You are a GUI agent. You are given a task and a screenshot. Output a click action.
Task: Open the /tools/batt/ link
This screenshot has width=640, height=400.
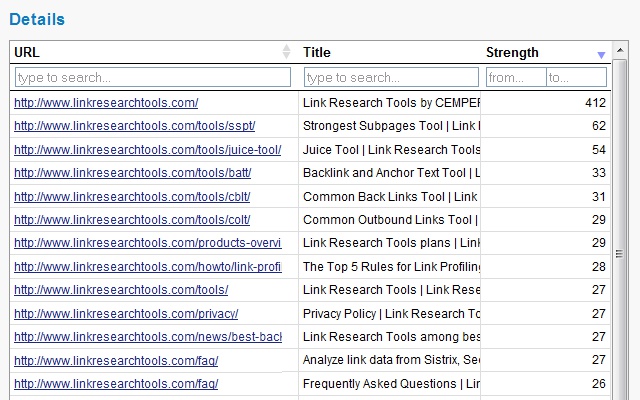[133, 173]
